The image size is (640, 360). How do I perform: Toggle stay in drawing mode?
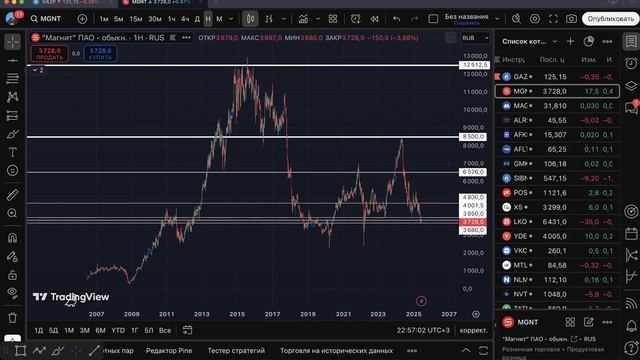pyautogui.click(x=13, y=257)
